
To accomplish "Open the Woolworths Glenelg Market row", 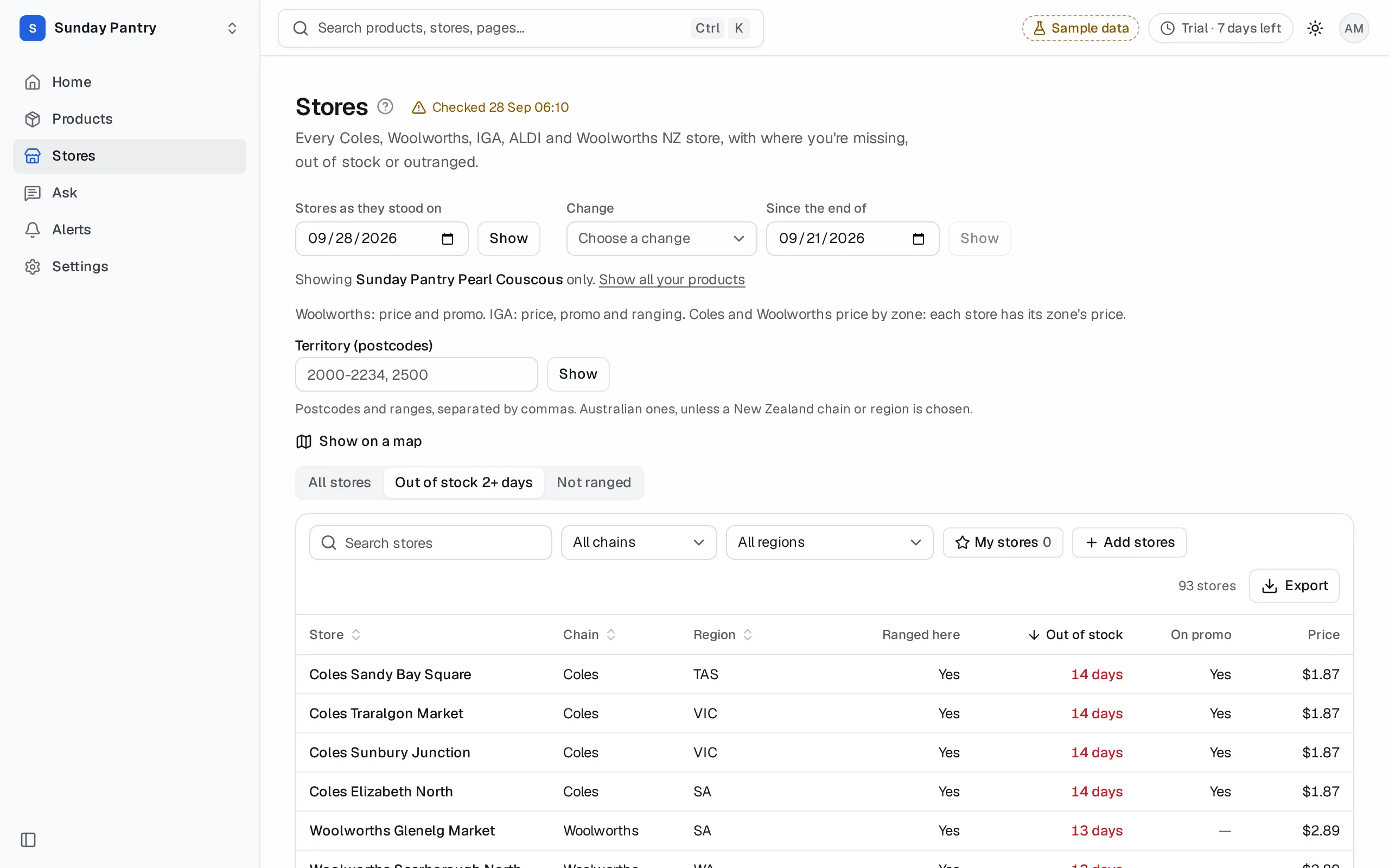I will pyautogui.click(x=824, y=831).
